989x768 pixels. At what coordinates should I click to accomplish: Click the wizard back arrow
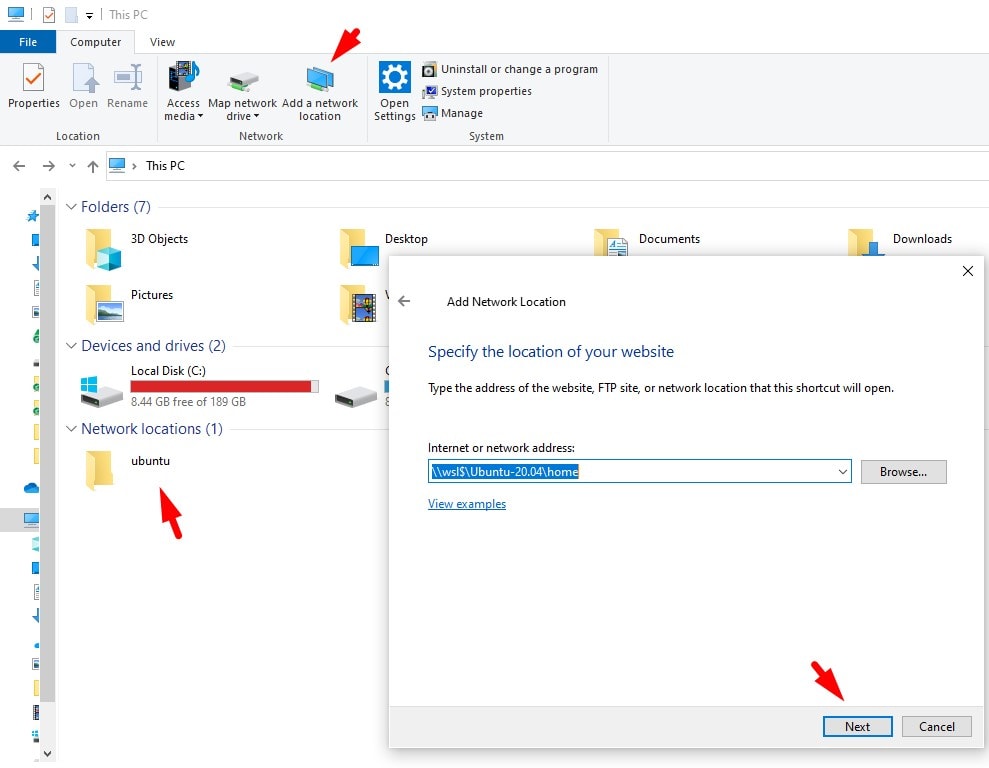(404, 301)
